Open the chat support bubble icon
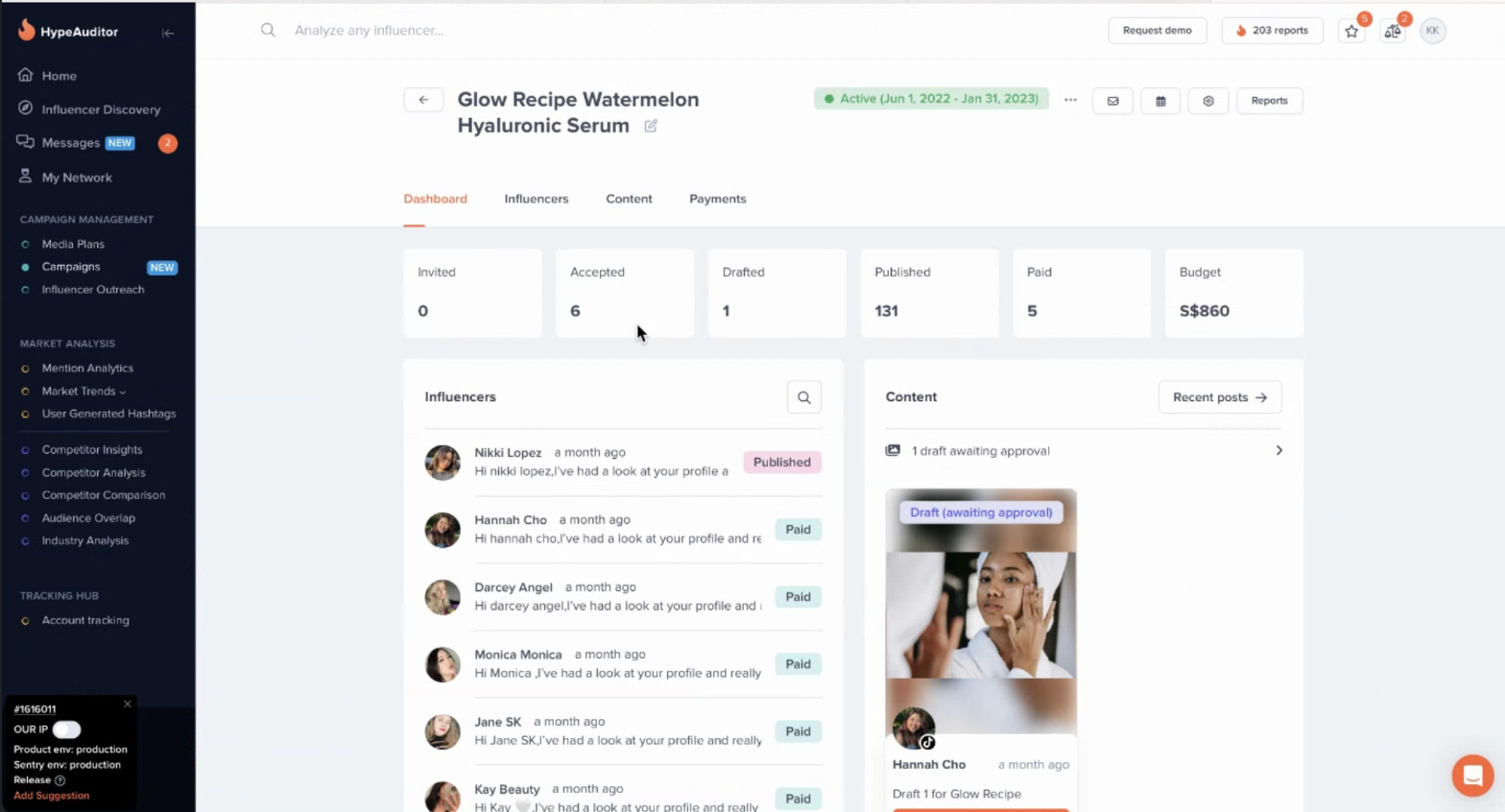The height and width of the screenshot is (812, 1505). pyautogui.click(x=1472, y=775)
